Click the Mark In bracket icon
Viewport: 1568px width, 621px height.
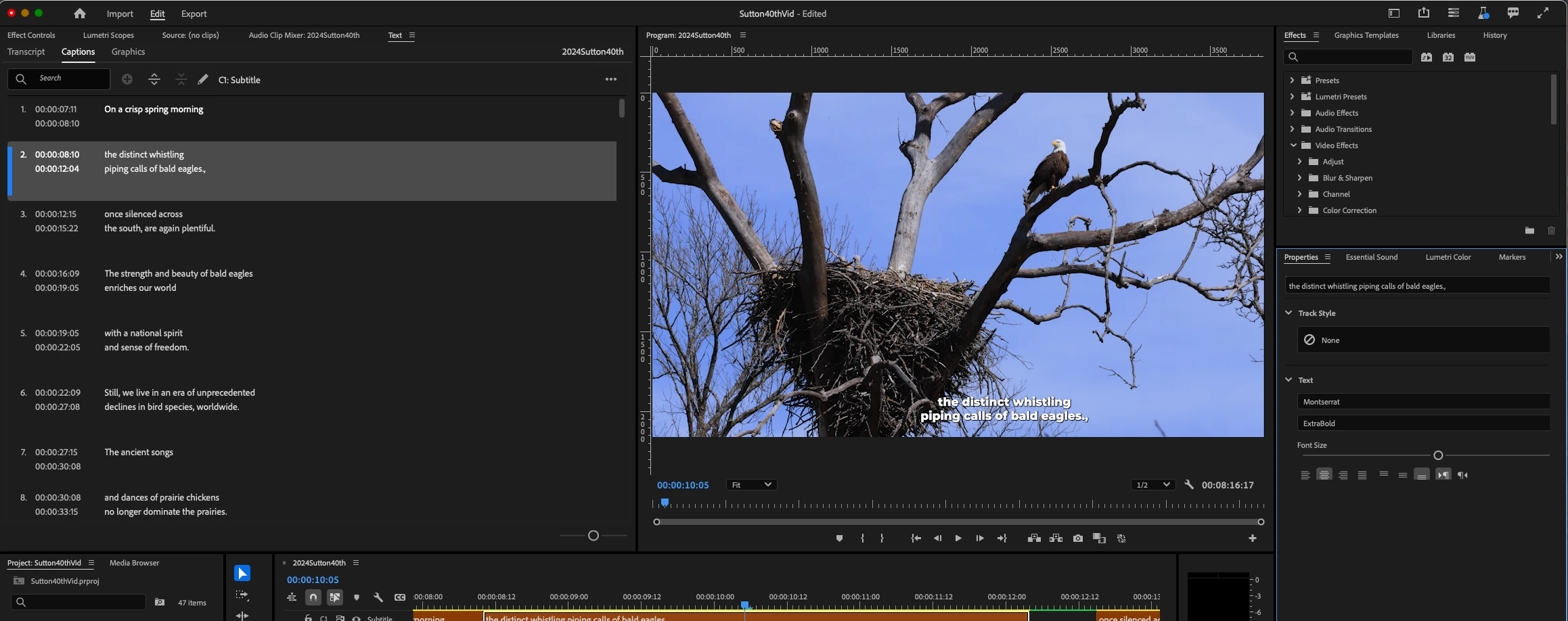pyautogui.click(x=862, y=538)
